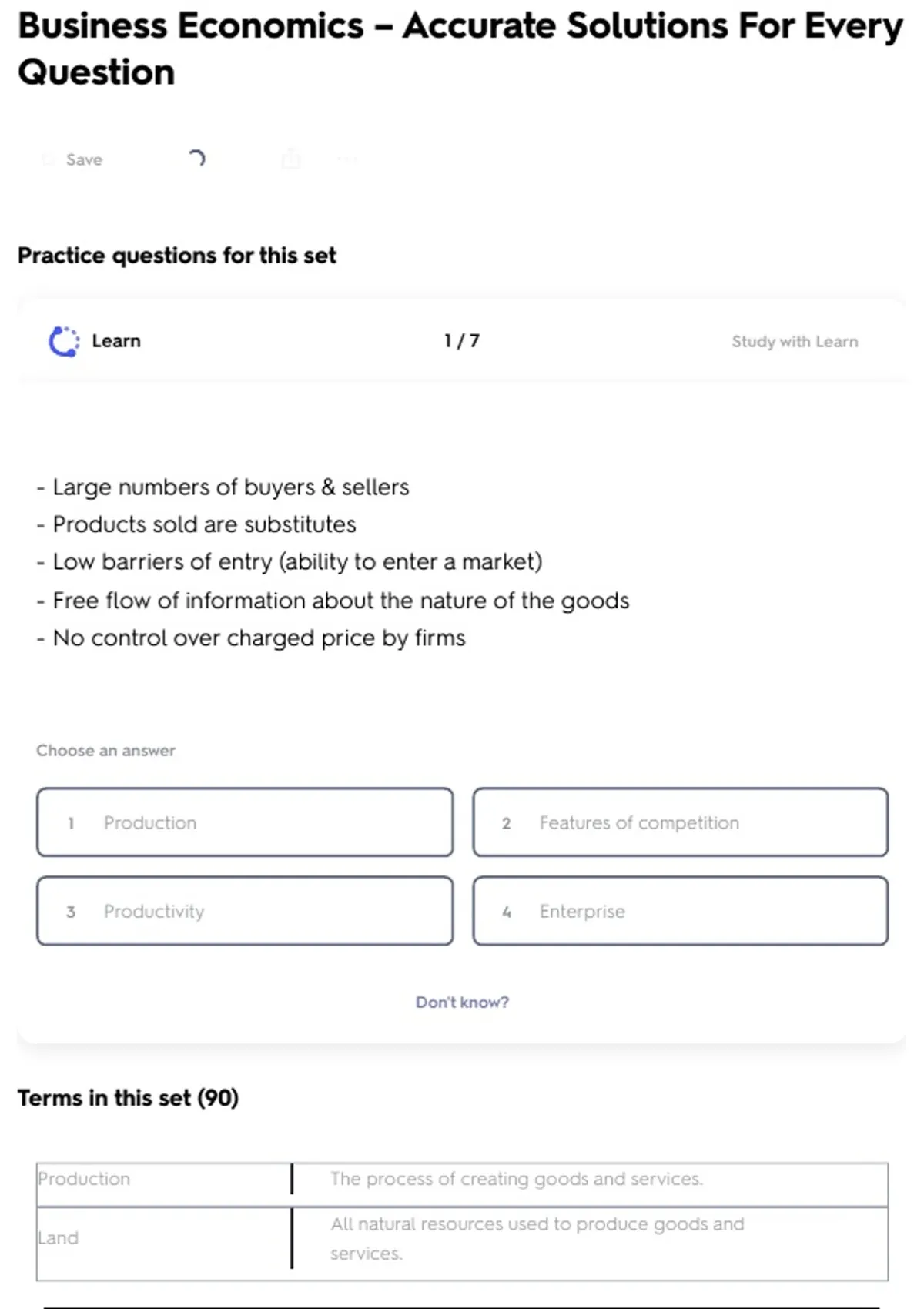The width and height of the screenshot is (924, 1309).
Task: Click the "Terms in this set (90)" heading
Action: 129,1097
